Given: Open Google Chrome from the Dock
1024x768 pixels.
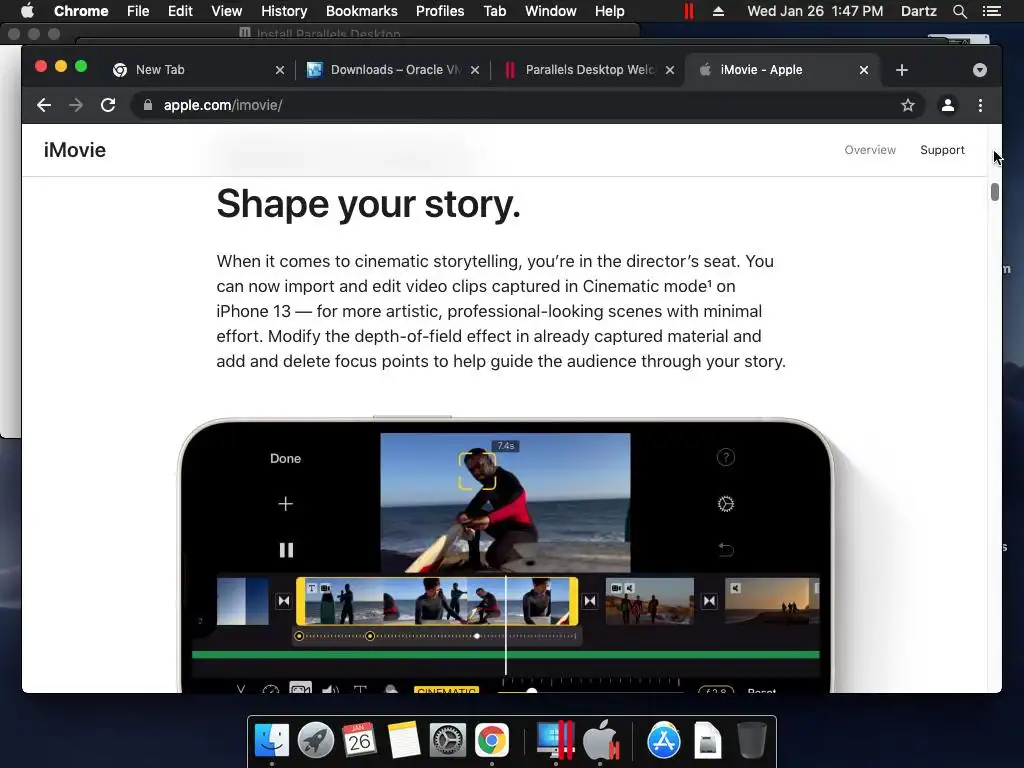Looking at the screenshot, I should [x=492, y=740].
